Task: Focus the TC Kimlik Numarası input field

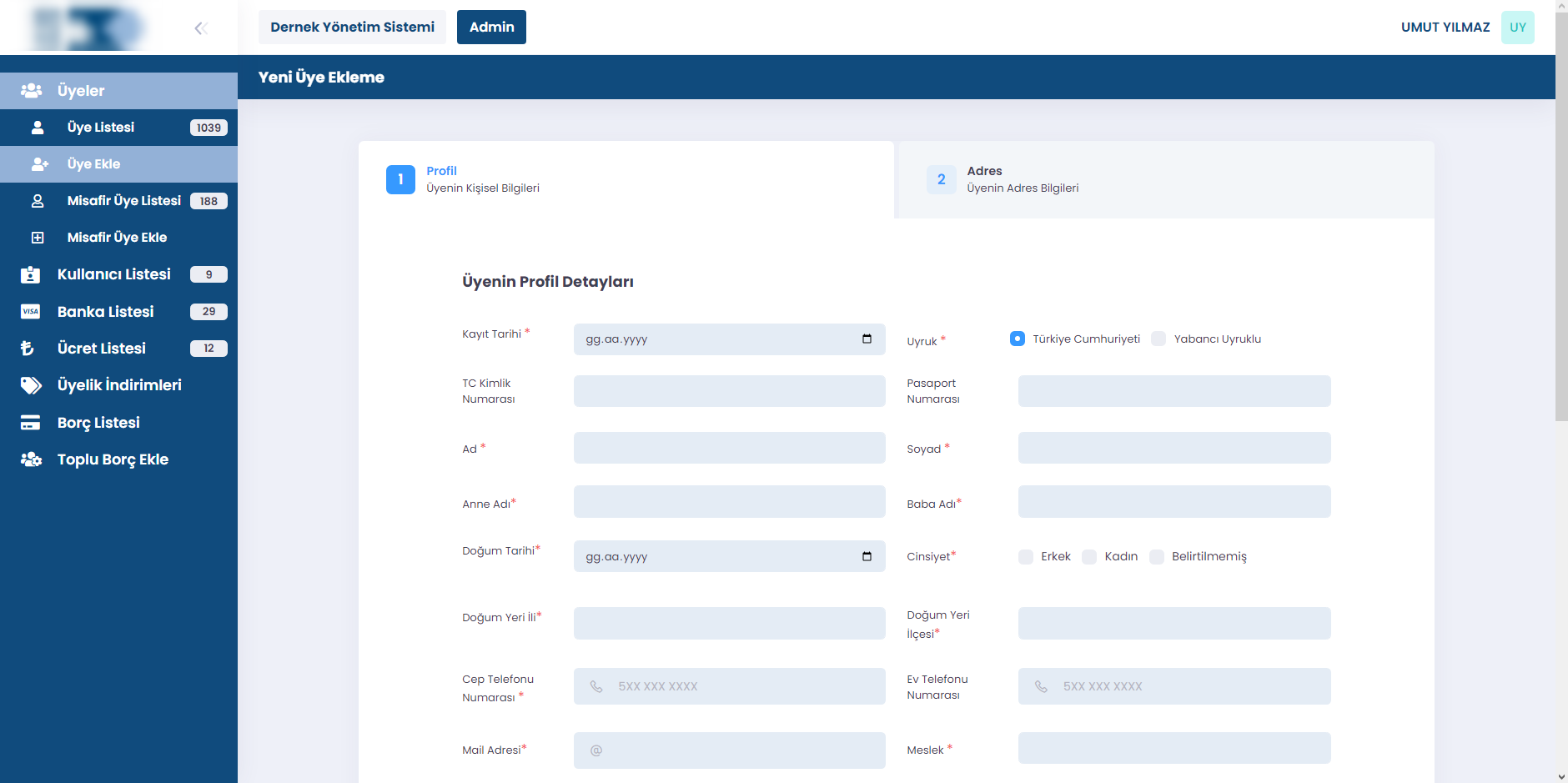Action: pyautogui.click(x=729, y=391)
